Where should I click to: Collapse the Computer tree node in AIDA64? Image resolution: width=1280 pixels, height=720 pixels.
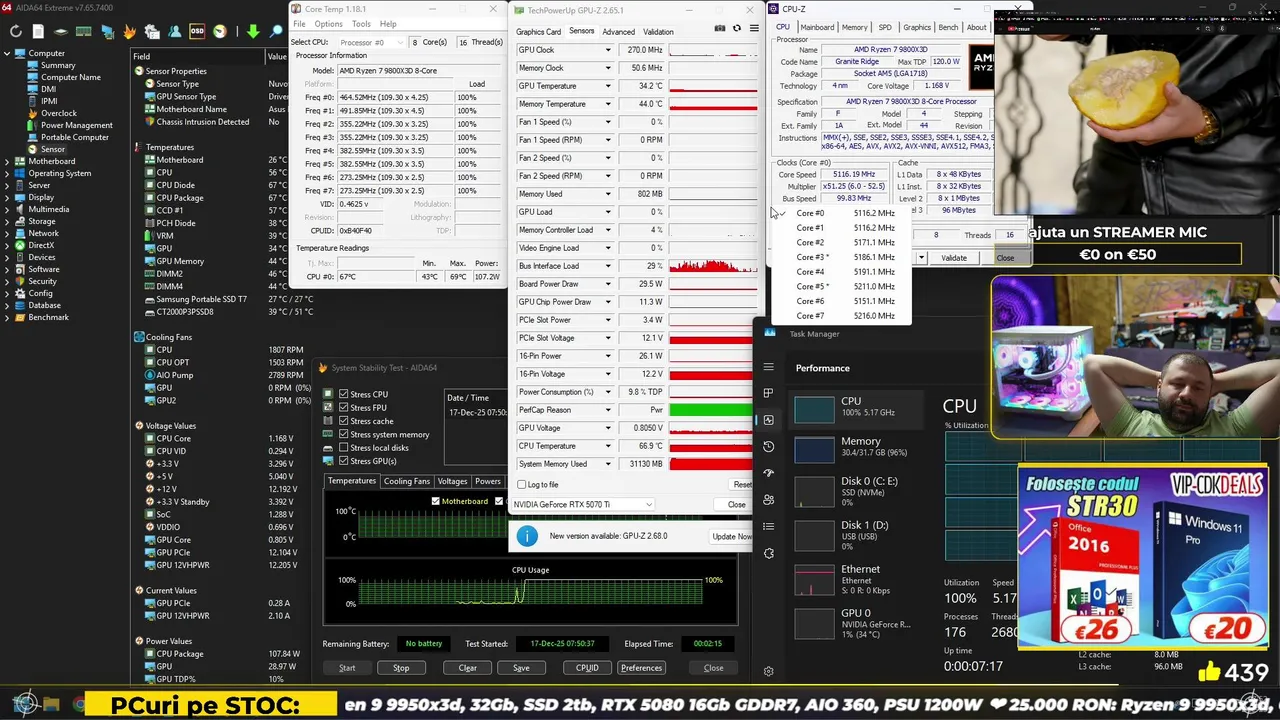coord(8,53)
